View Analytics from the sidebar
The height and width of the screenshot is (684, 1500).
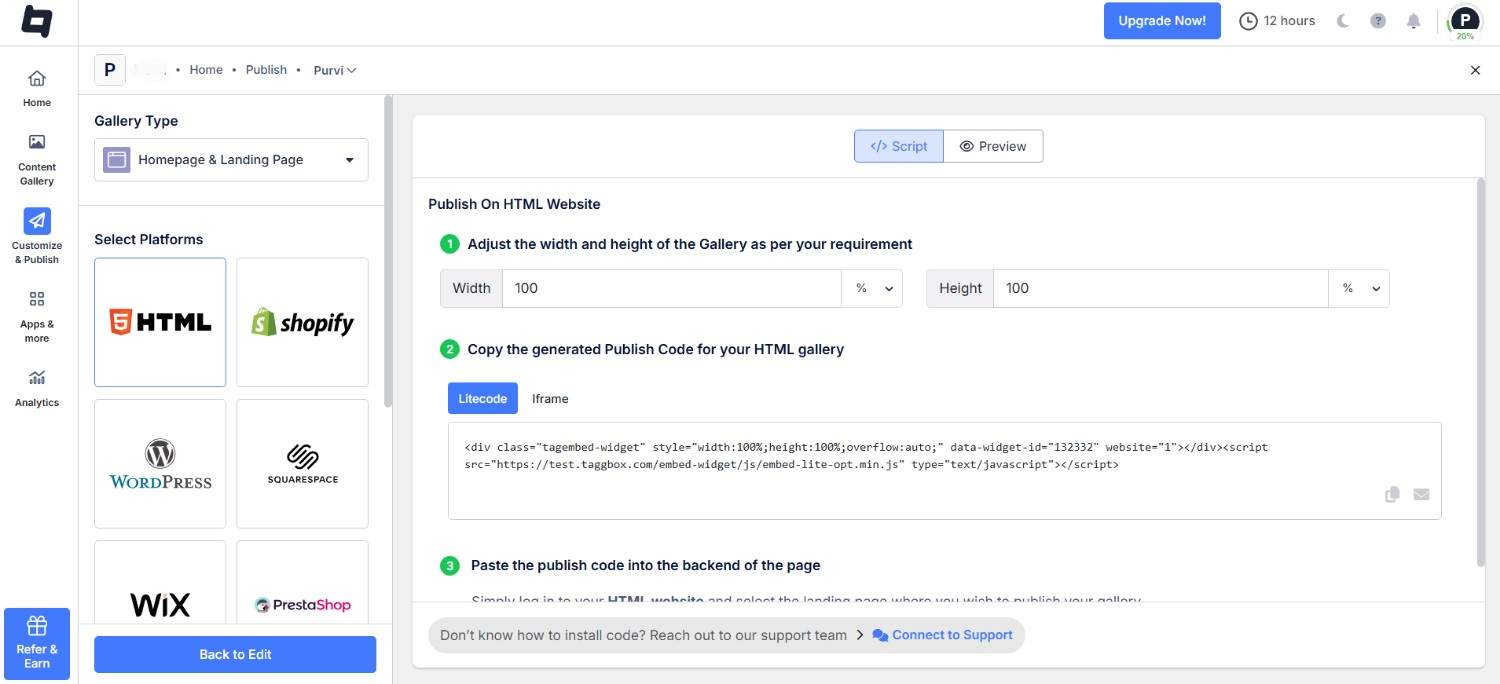36,388
